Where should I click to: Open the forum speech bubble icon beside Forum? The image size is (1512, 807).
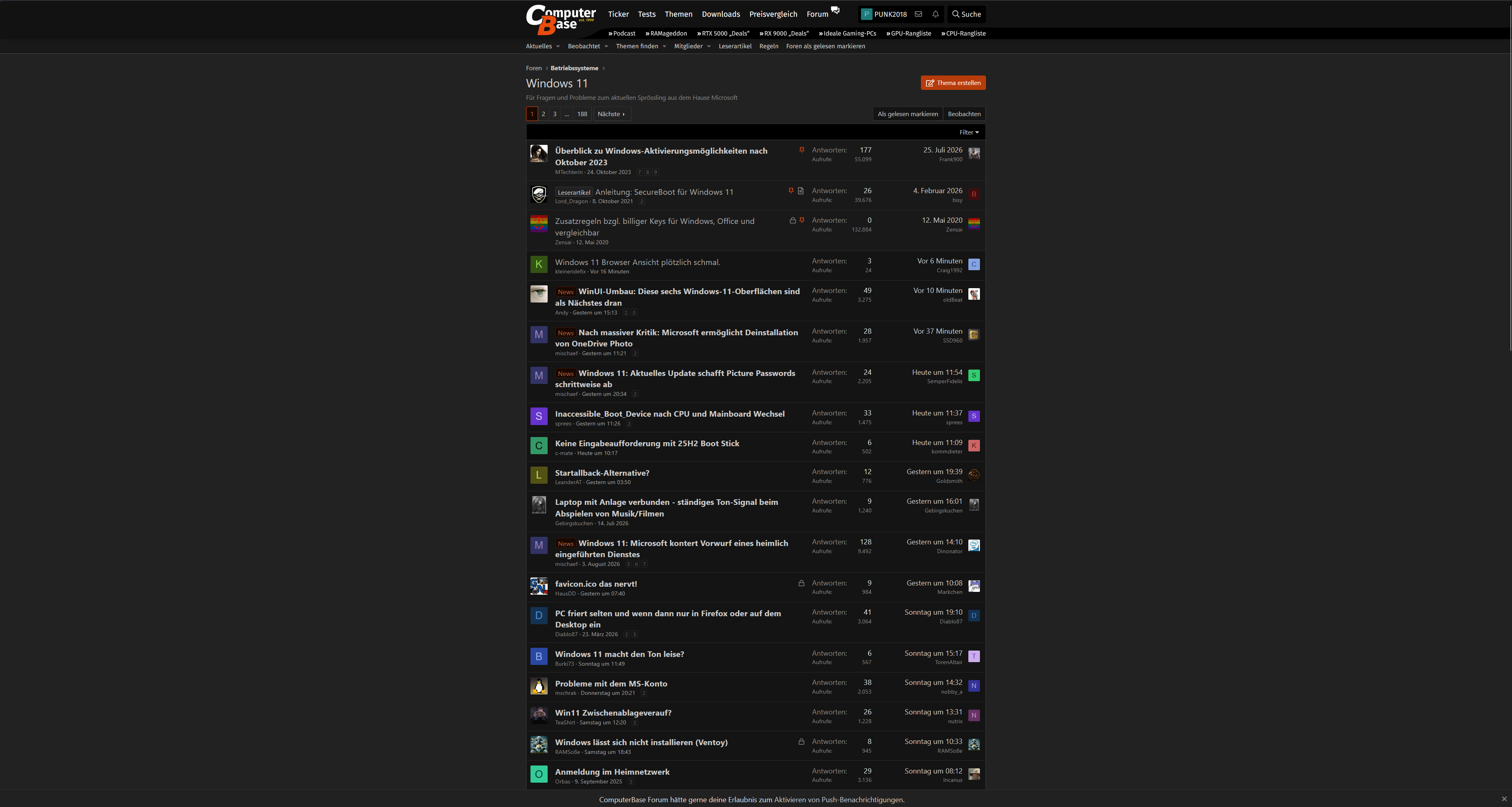(x=835, y=10)
